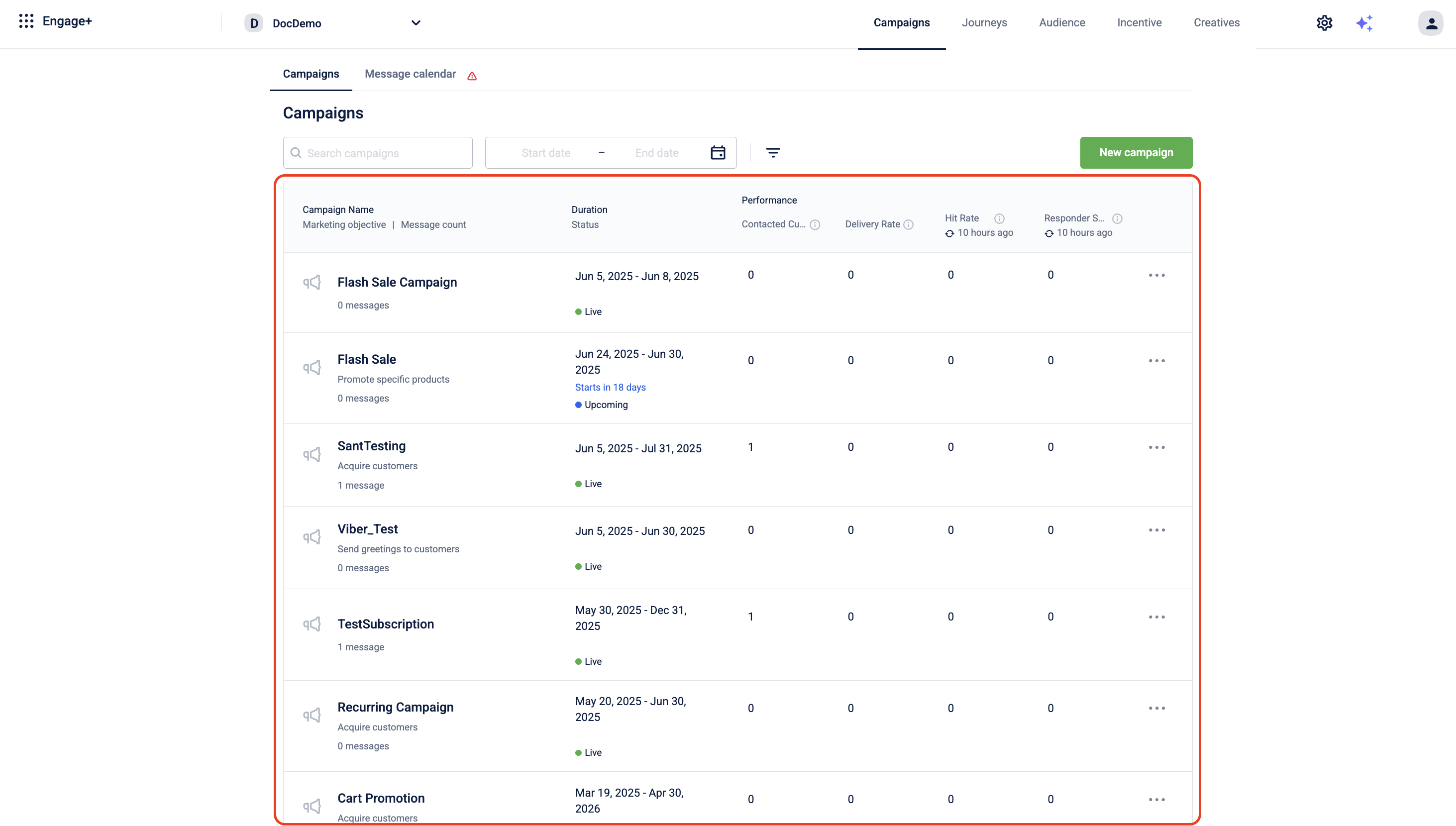
Task: Open more options for Flash Sale Campaign
Action: [1156, 275]
